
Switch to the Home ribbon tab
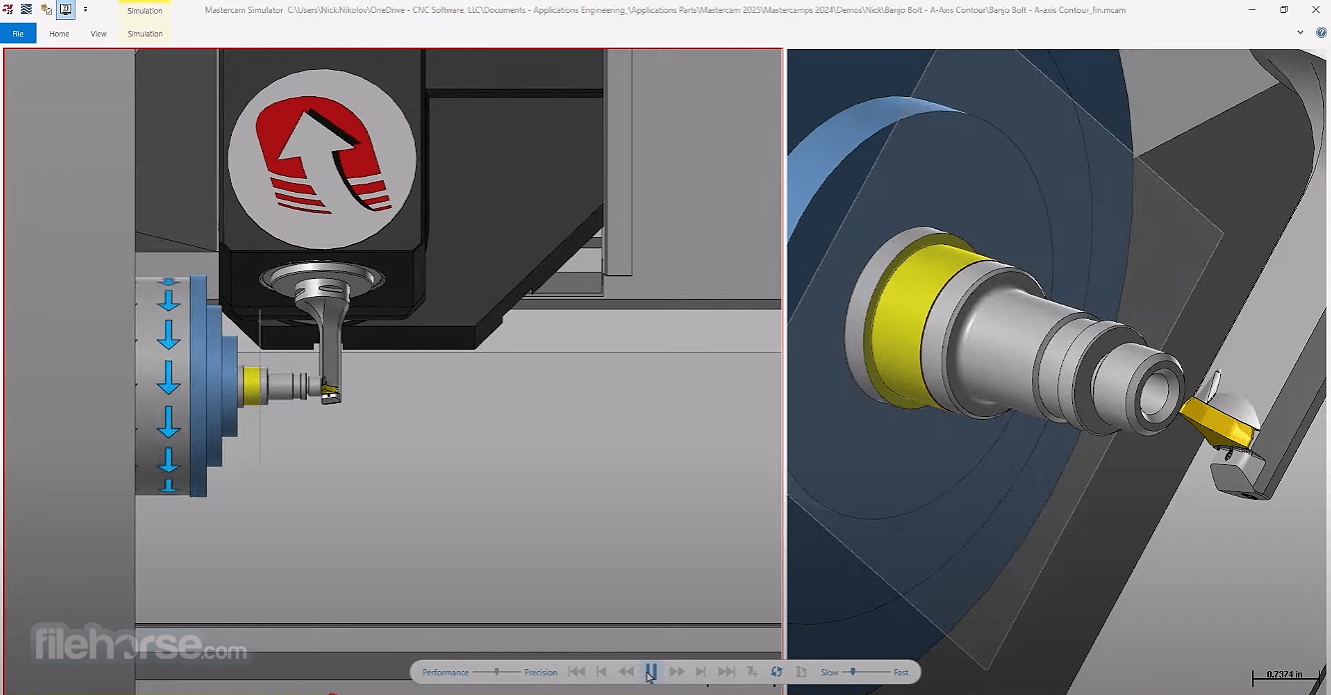point(59,34)
